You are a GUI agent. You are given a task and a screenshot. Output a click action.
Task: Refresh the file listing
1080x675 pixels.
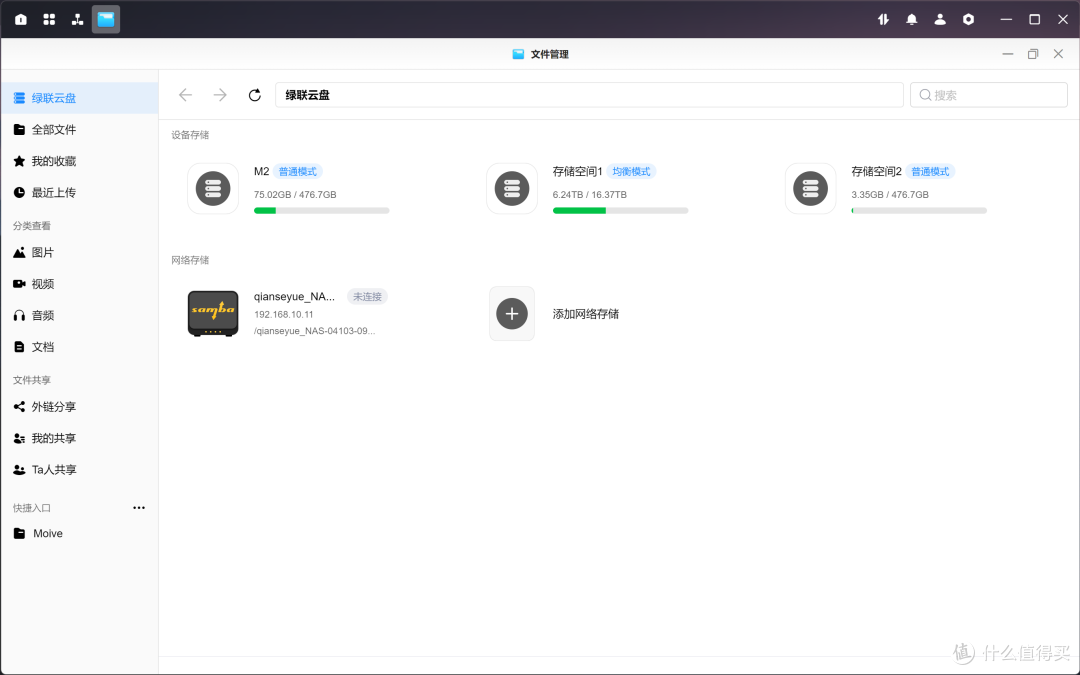[255, 95]
